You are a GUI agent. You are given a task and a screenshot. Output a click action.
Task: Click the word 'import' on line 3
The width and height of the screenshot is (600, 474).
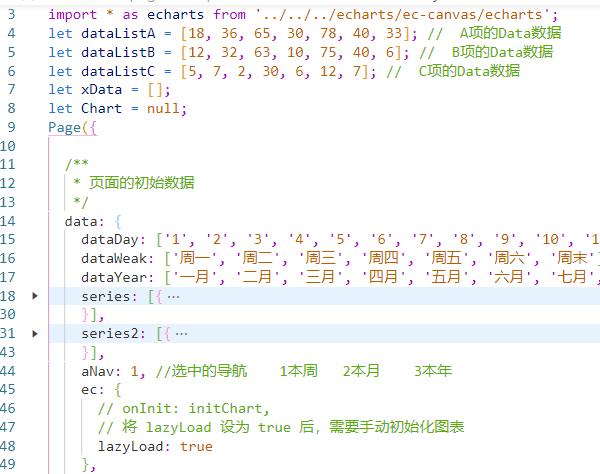pyautogui.click(x=73, y=15)
